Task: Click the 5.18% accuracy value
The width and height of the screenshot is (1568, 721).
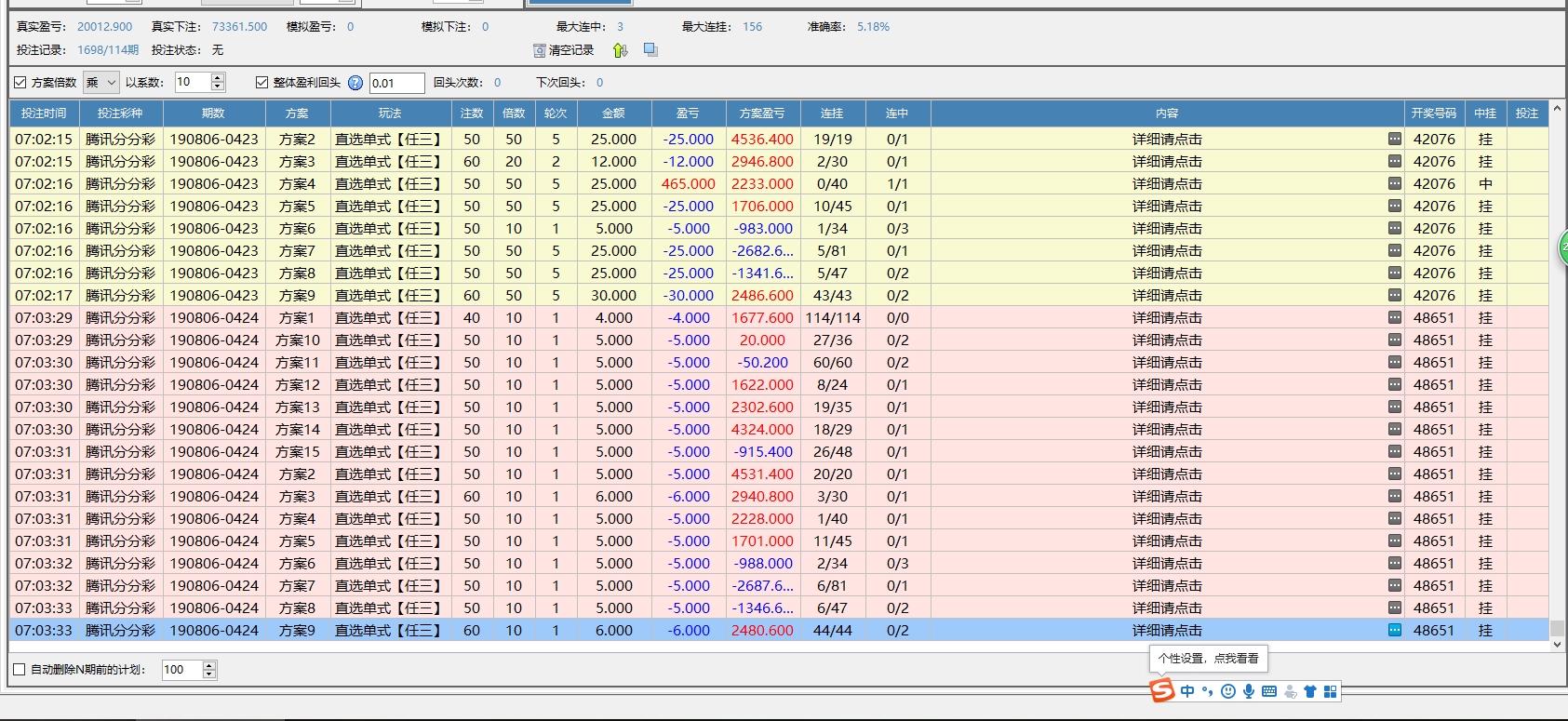Action: [873, 27]
